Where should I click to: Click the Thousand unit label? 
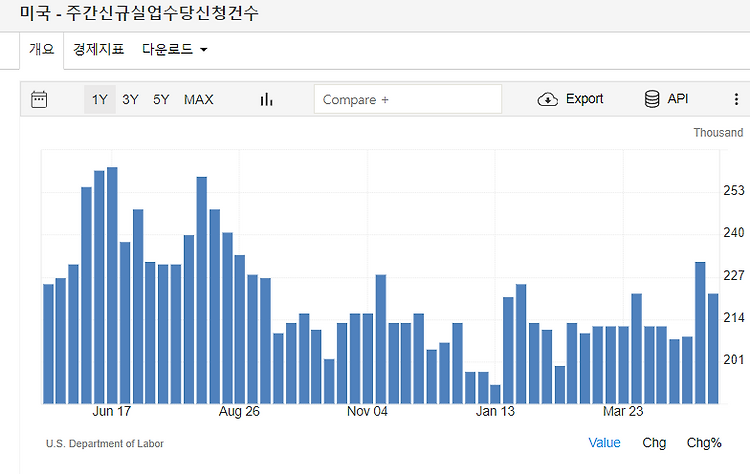[x=718, y=132]
